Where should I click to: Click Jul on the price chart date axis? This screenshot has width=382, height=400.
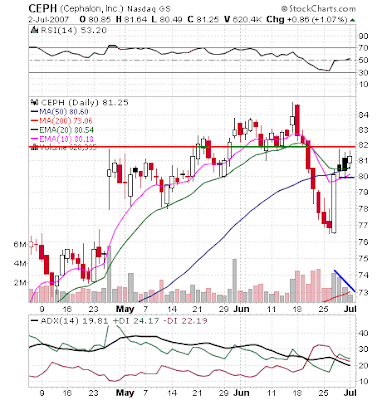point(350,309)
